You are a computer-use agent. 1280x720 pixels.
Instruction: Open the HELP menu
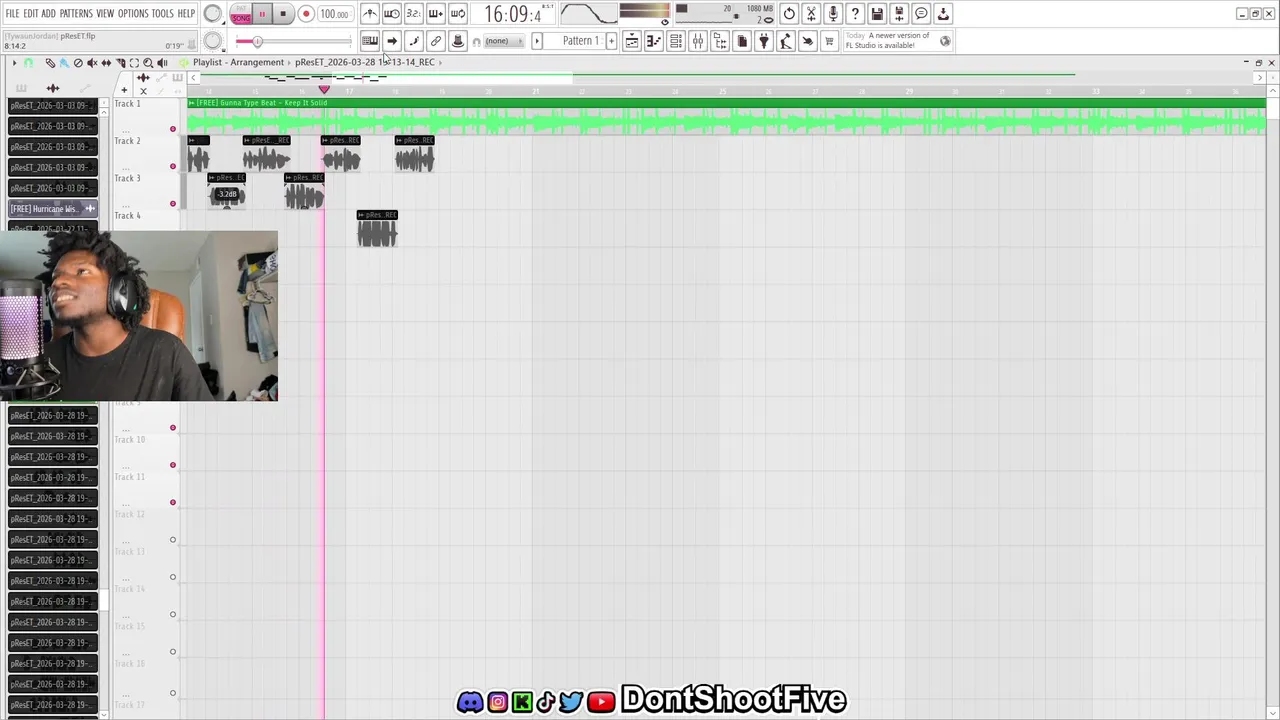click(x=186, y=14)
